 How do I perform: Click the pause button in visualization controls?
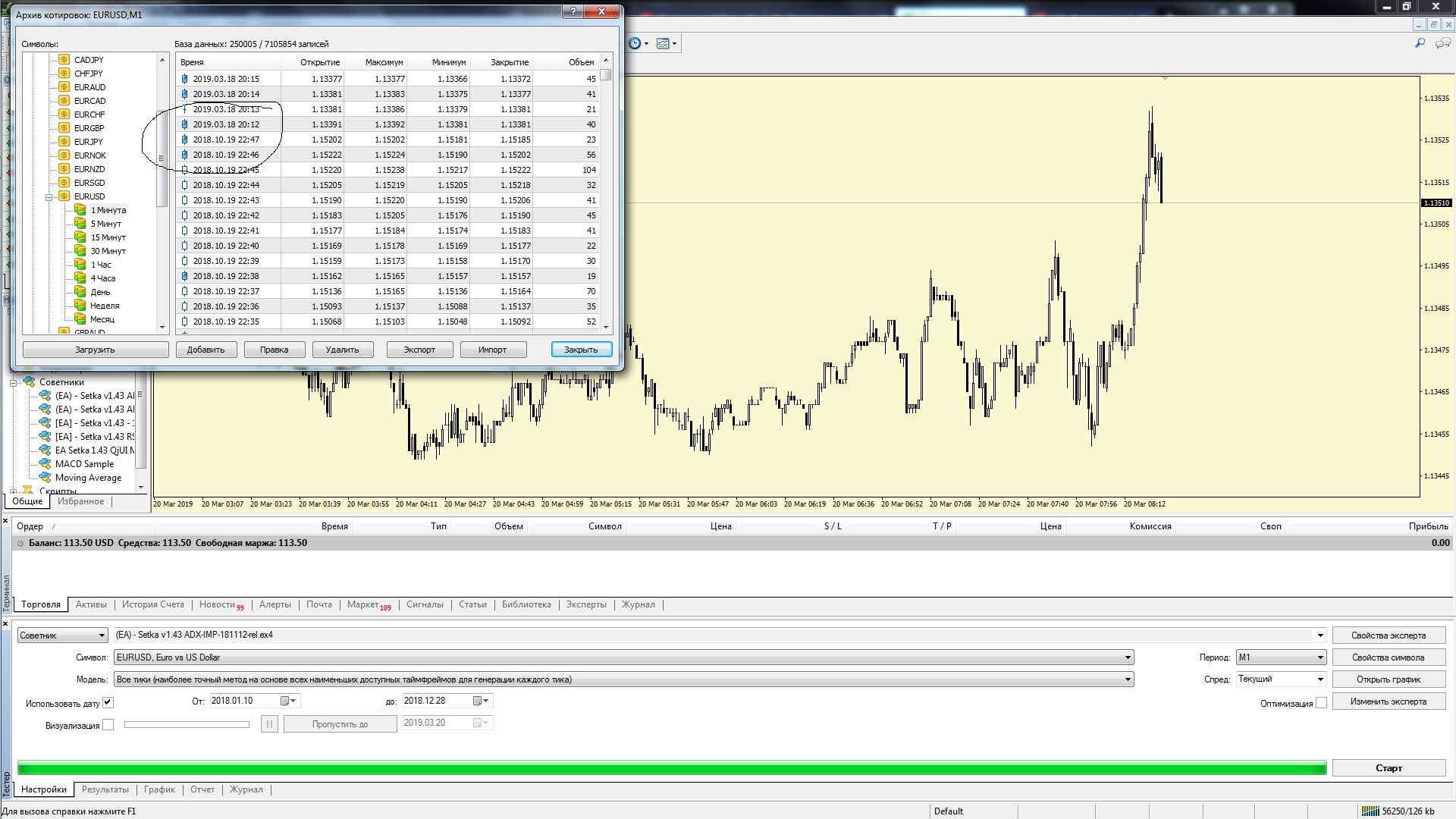tap(269, 724)
